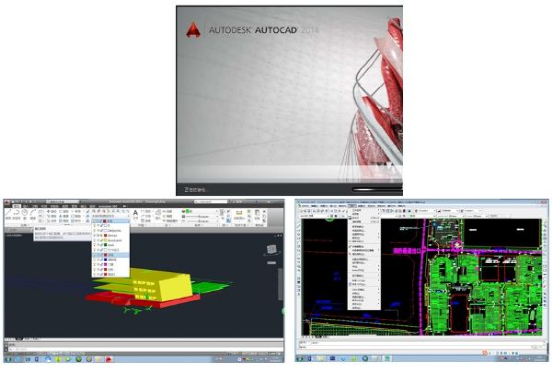Open the red AutoCAD application menu button
553x368 pixels.
7,203
